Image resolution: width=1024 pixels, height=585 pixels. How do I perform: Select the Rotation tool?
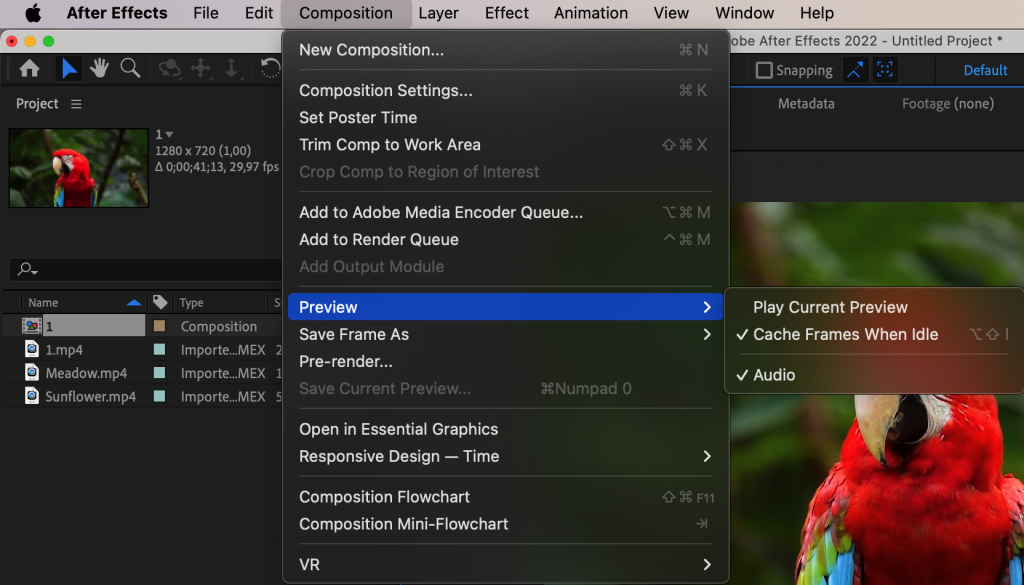coord(268,68)
